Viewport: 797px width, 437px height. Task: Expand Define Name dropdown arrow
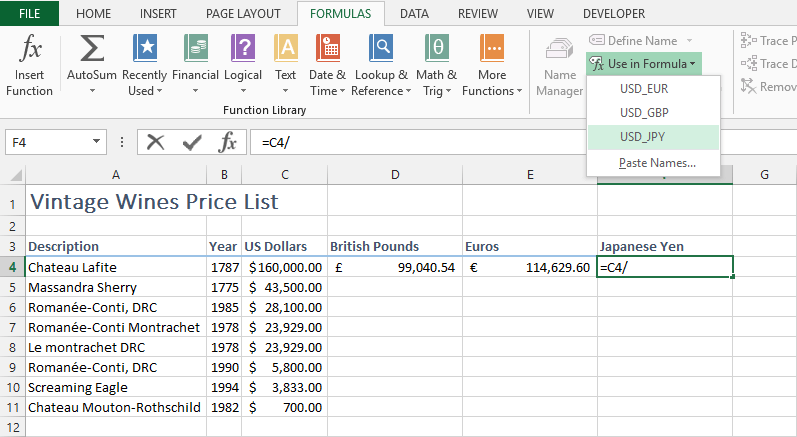(x=689, y=40)
